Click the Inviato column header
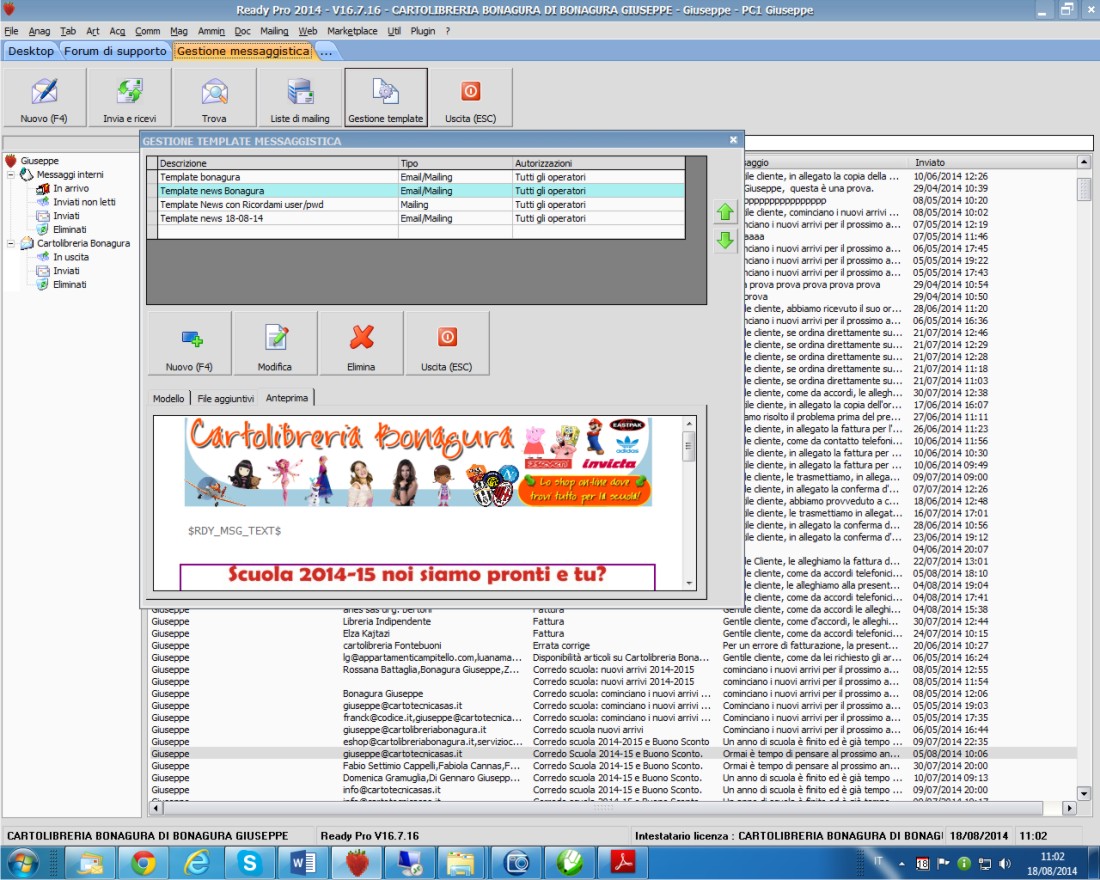This screenshot has height=880, width=1100. [994, 162]
